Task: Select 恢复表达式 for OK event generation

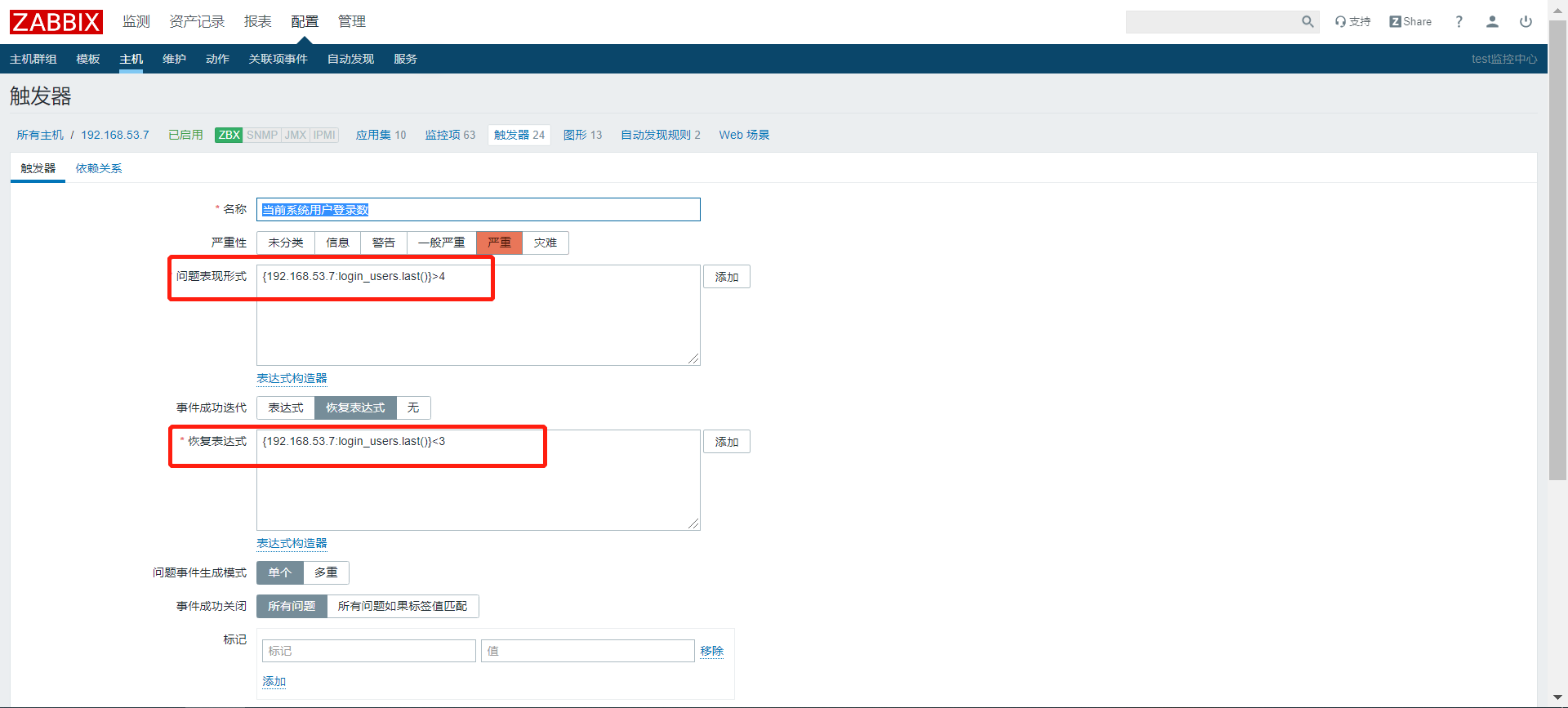Action: point(355,408)
